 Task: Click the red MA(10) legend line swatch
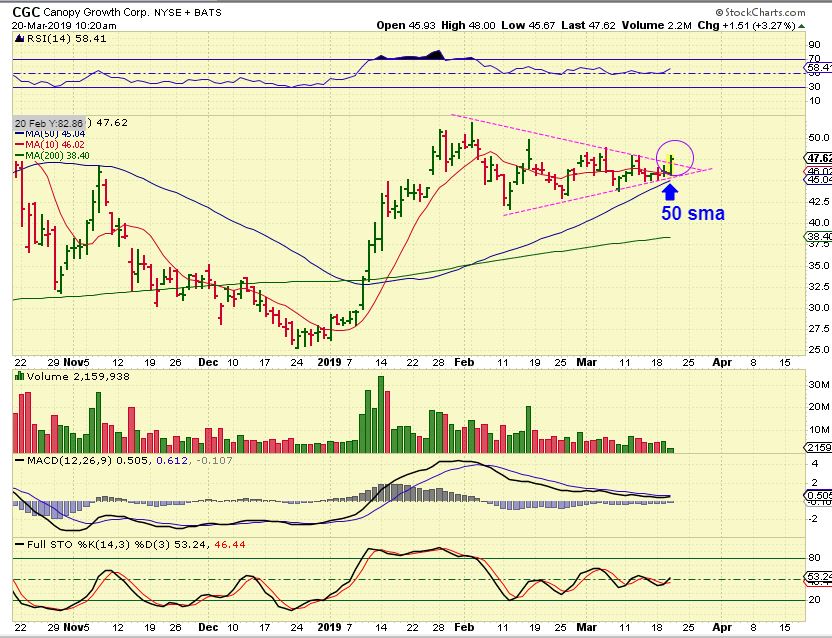[19, 144]
